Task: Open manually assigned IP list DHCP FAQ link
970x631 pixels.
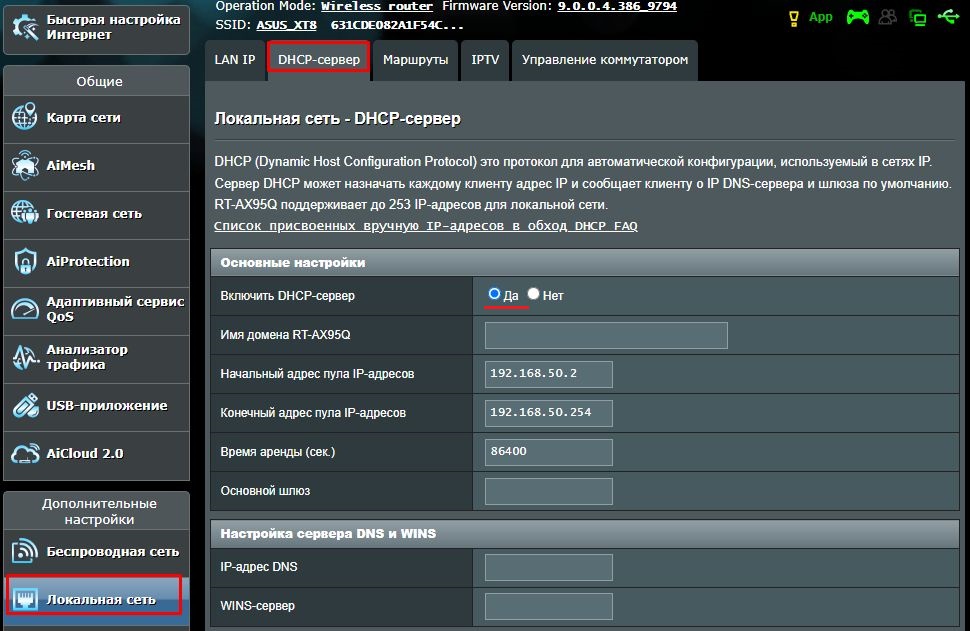Action: (426, 226)
